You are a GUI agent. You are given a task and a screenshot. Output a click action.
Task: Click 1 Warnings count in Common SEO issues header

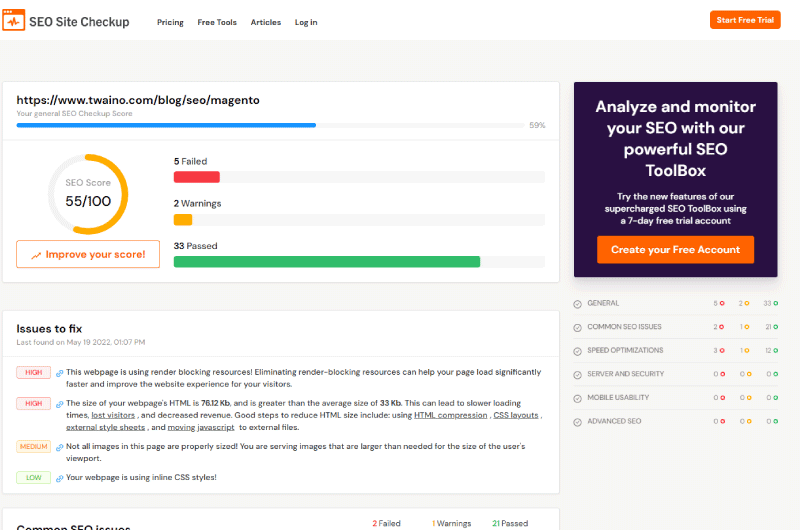click(x=452, y=523)
